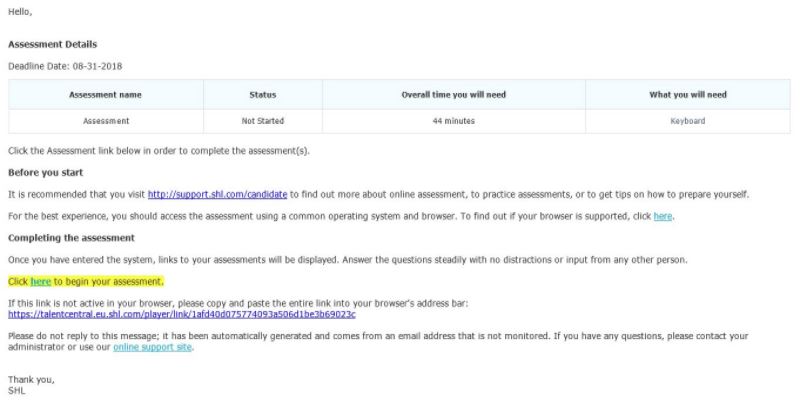The width and height of the screenshot is (800, 402).
Task: Click the 'Assessment name' column header
Action: [106, 95]
